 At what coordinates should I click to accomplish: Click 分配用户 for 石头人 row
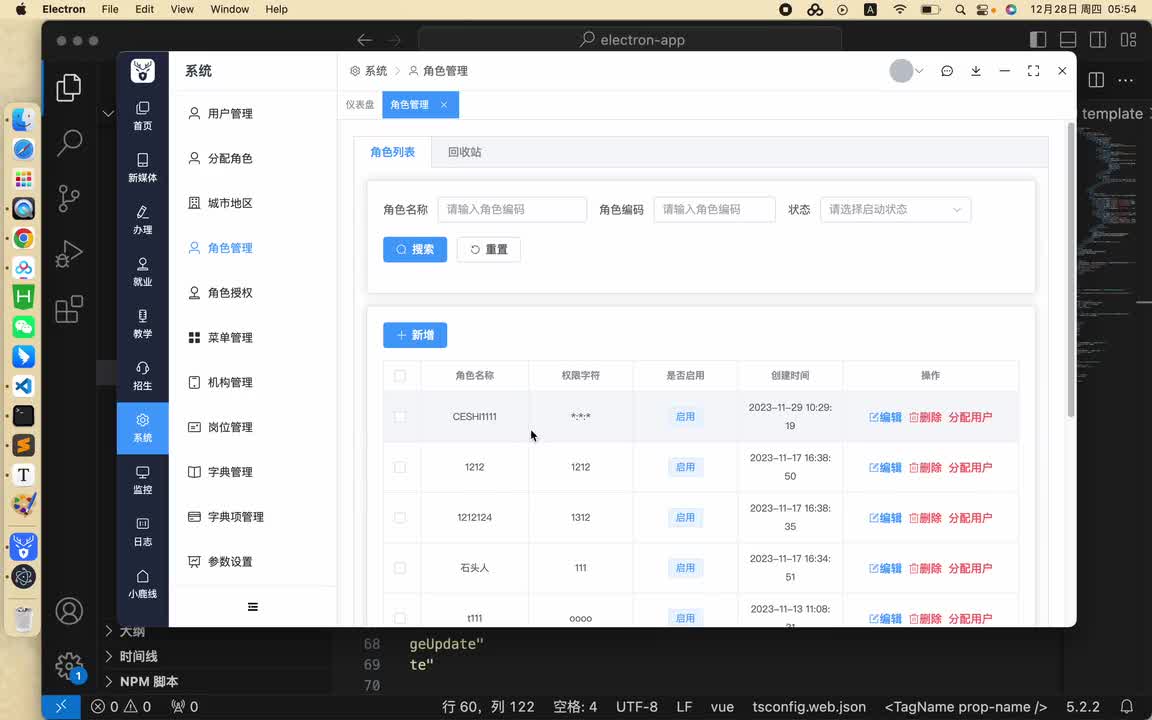[971, 568]
